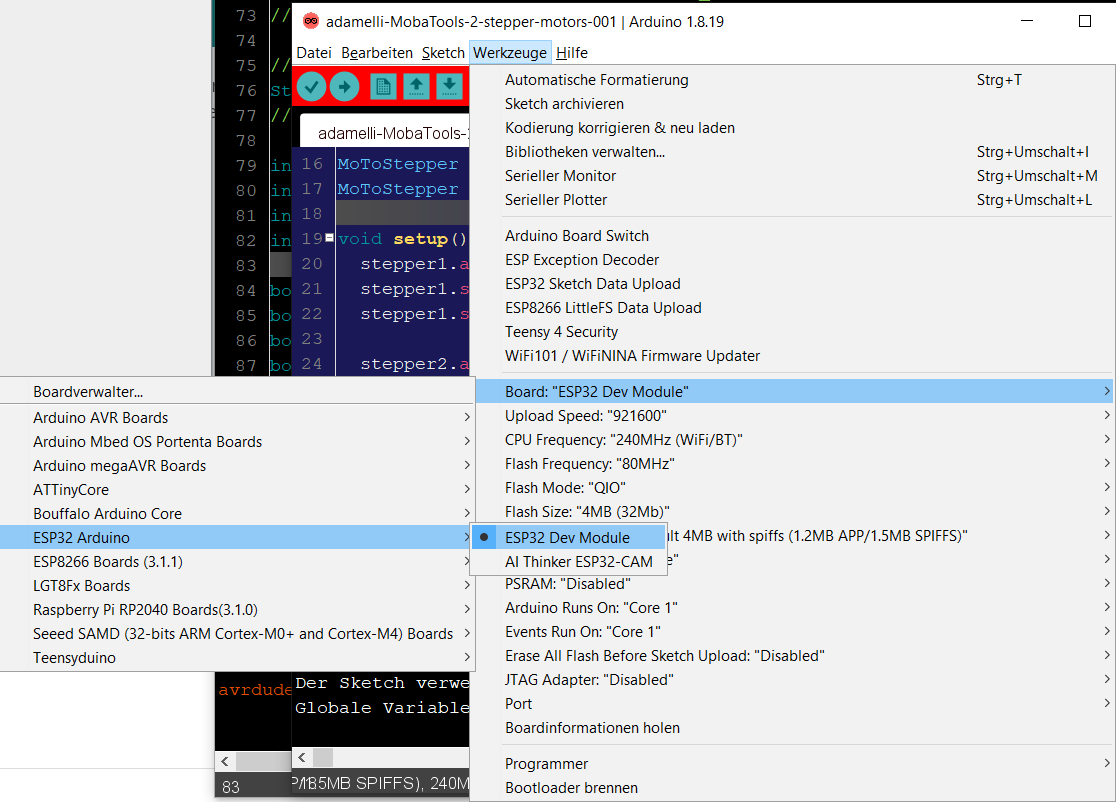Choose Bootloader brennen
The height and width of the screenshot is (802, 1116).
(793, 788)
